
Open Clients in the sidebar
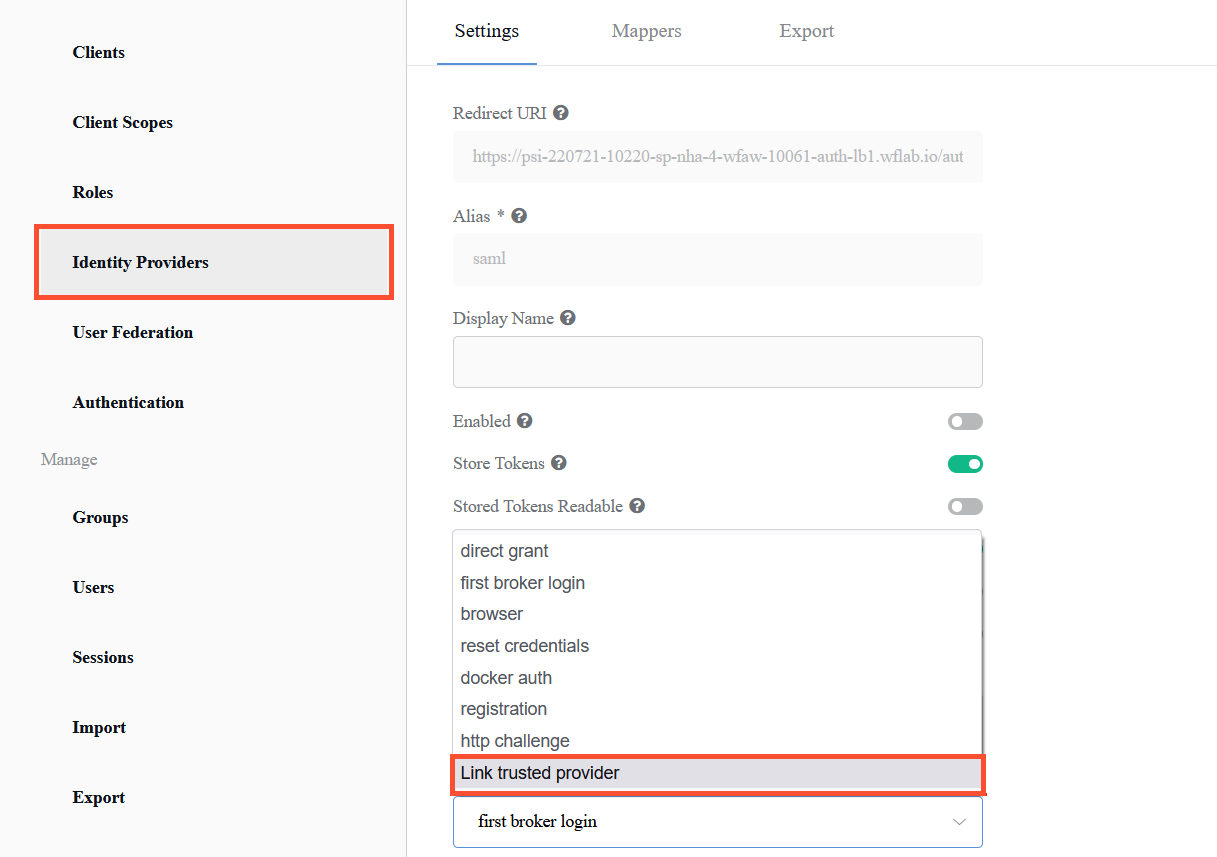click(x=99, y=52)
